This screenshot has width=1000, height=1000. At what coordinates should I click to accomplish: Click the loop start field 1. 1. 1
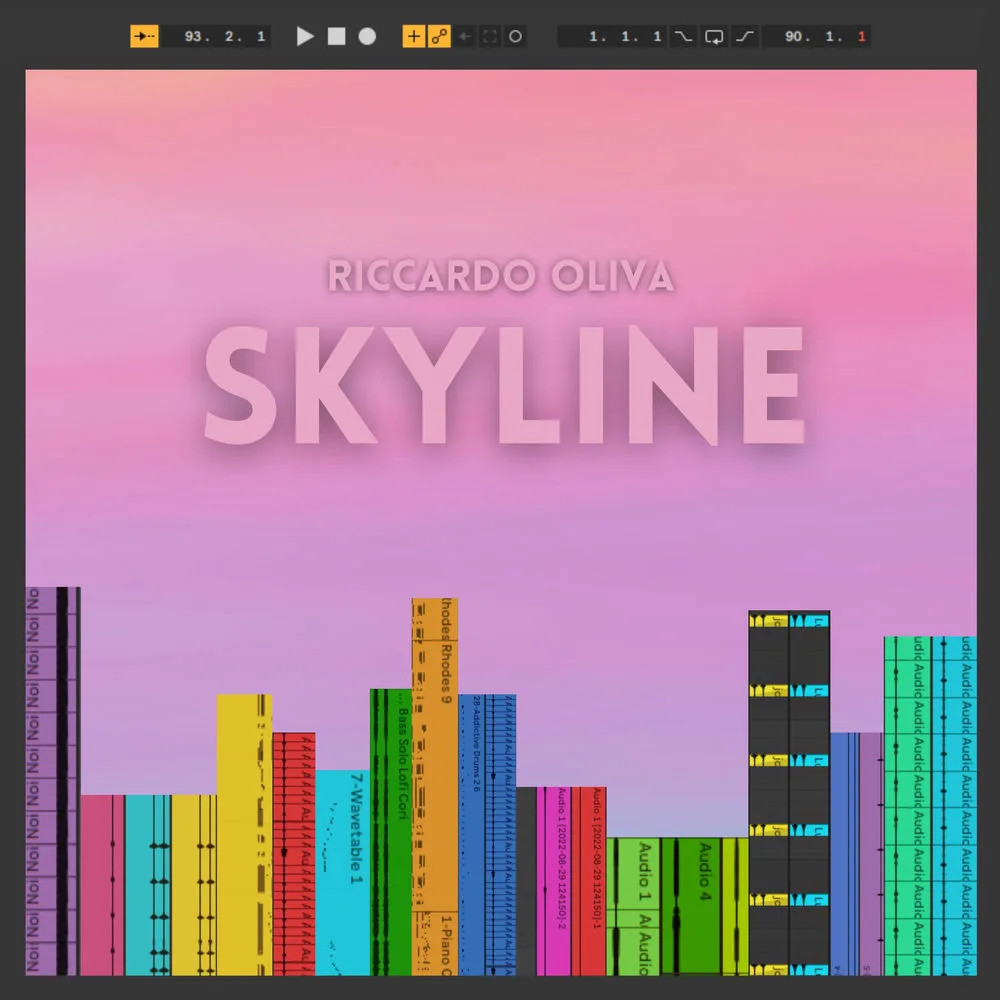click(613, 36)
